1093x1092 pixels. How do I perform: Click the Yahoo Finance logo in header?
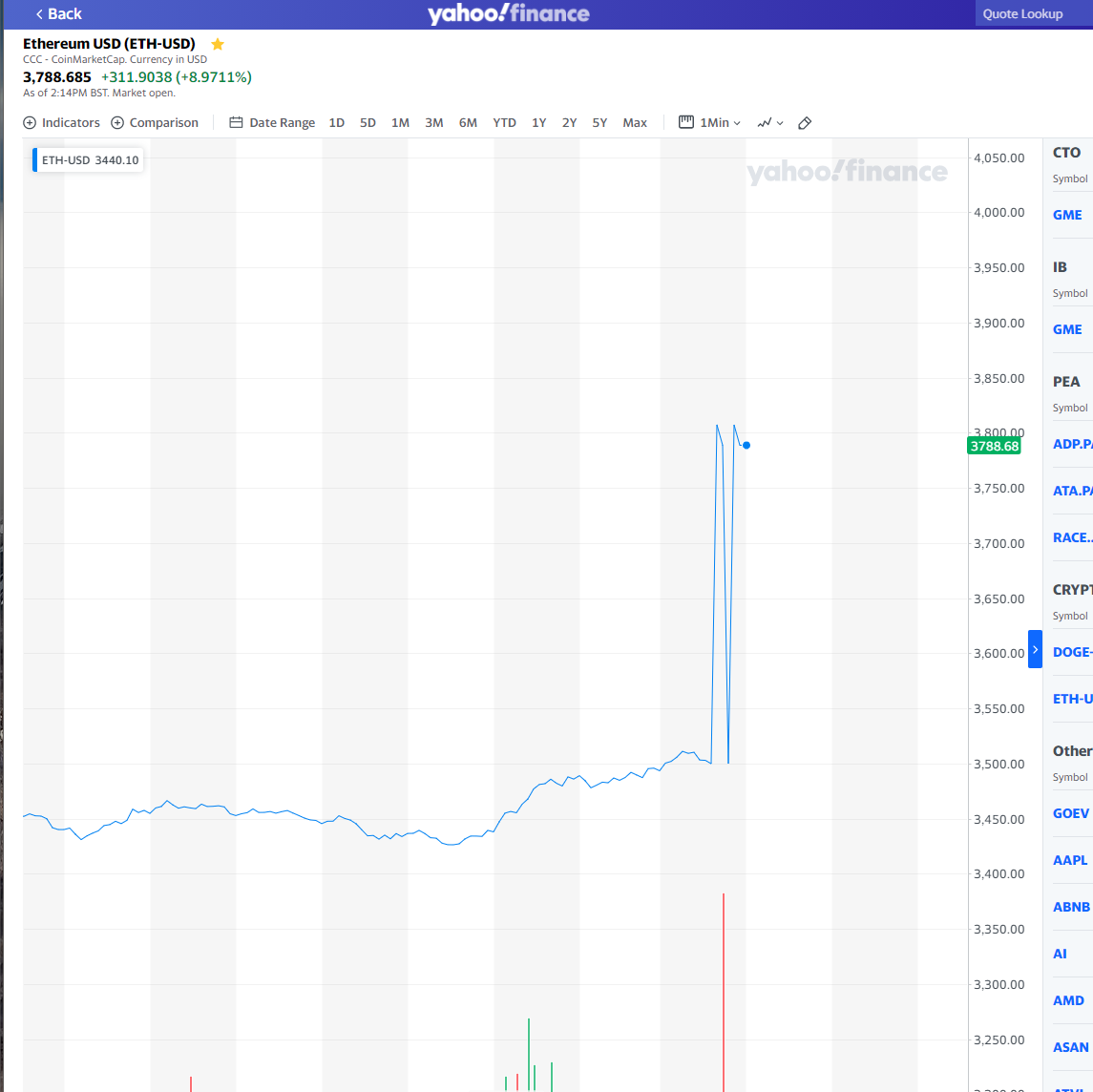(x=508, y=14)
